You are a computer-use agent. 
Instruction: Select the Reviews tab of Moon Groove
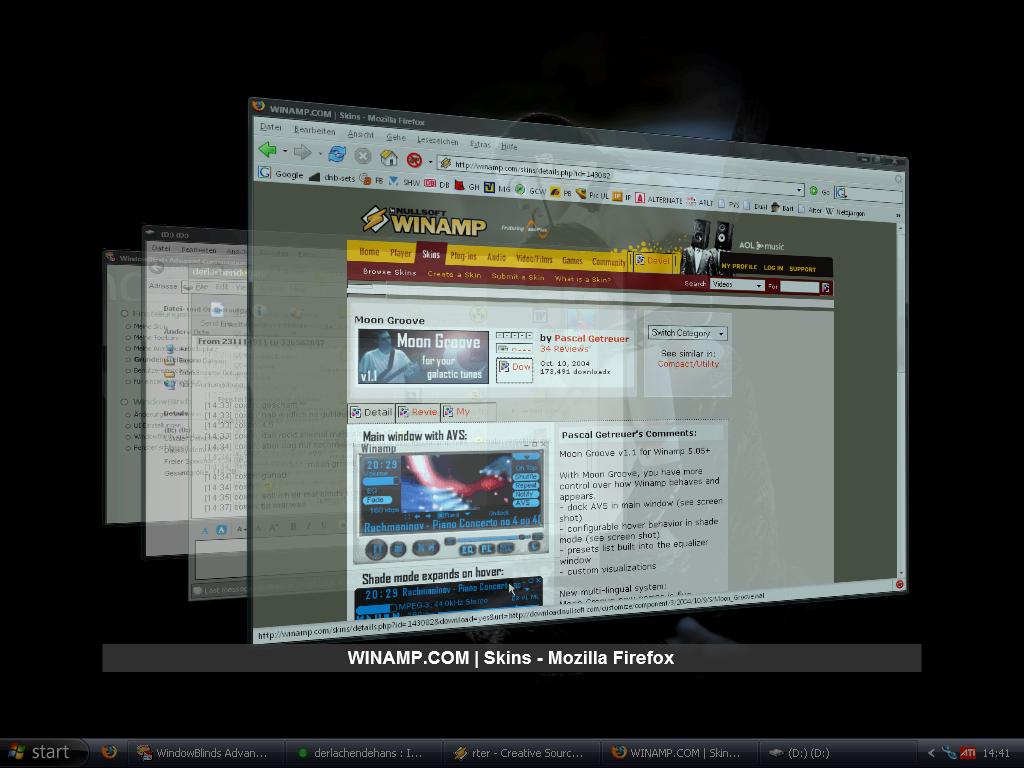[x=418, y=412]
